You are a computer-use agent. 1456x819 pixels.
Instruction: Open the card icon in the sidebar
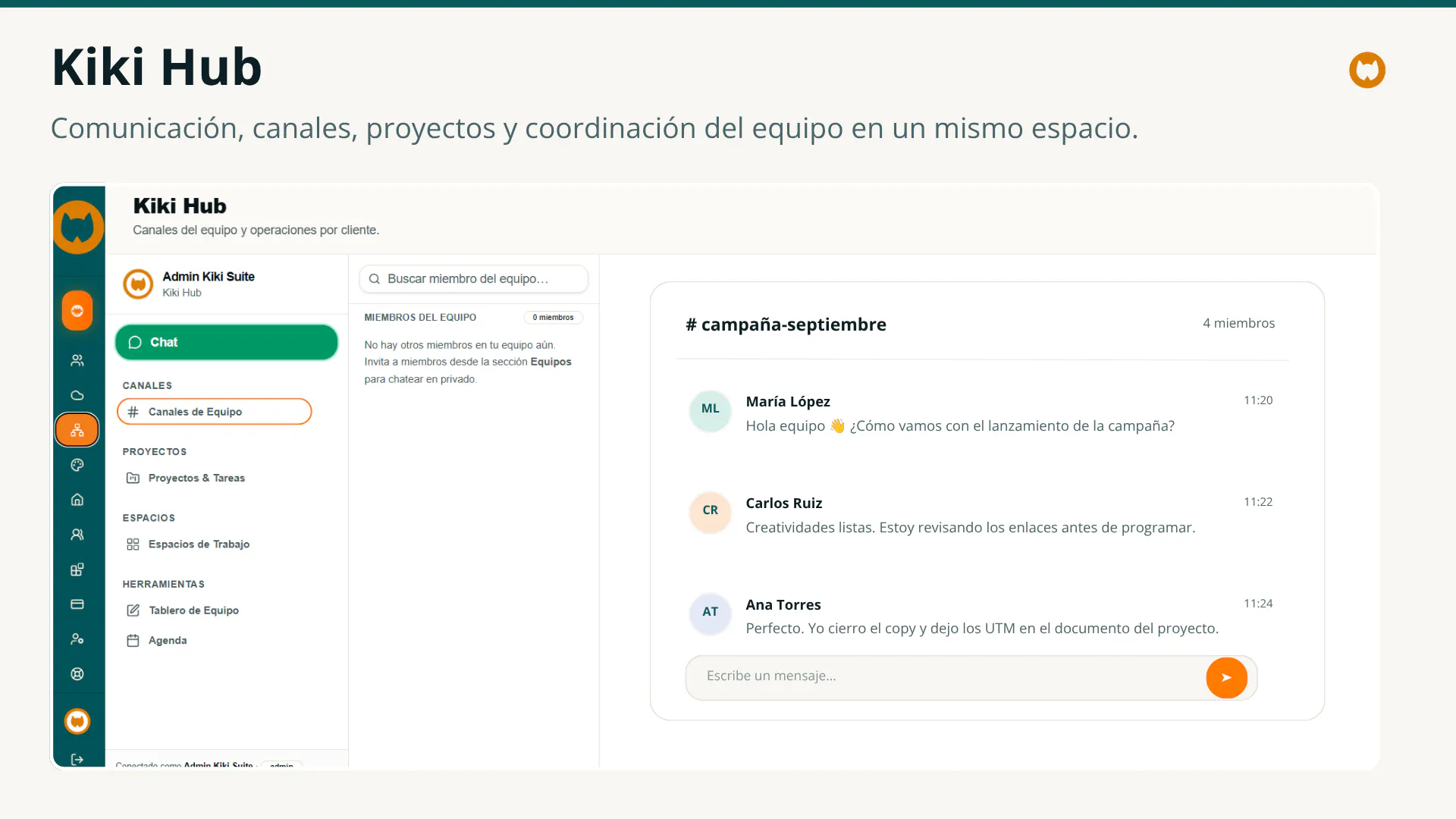coord(77,604)
